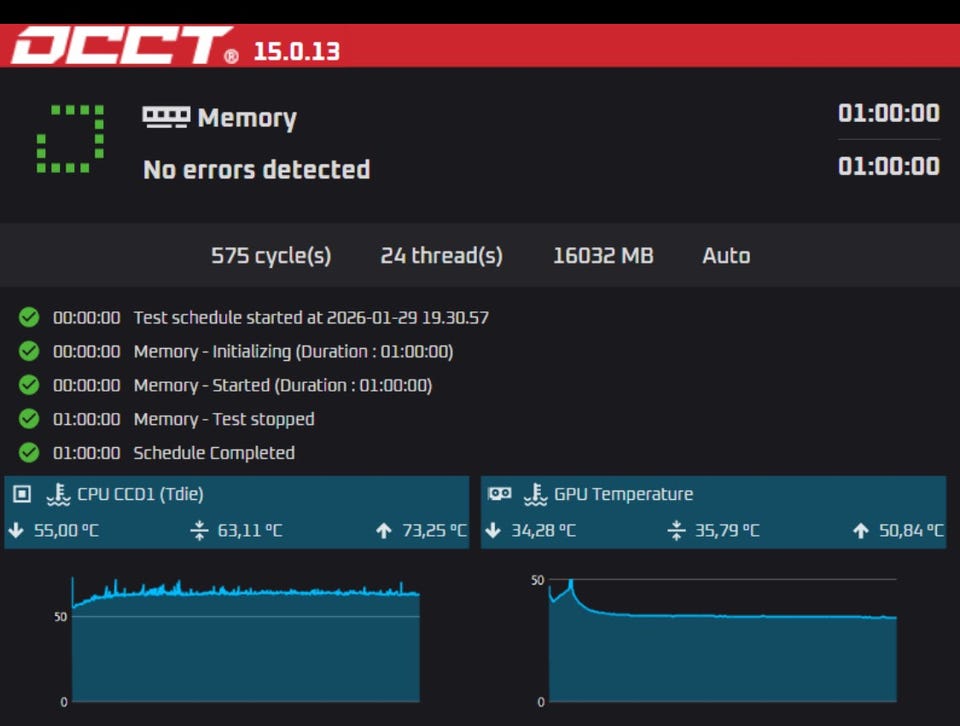Click the CPU chip icon beside CPU CCD1

click(23, 494)
